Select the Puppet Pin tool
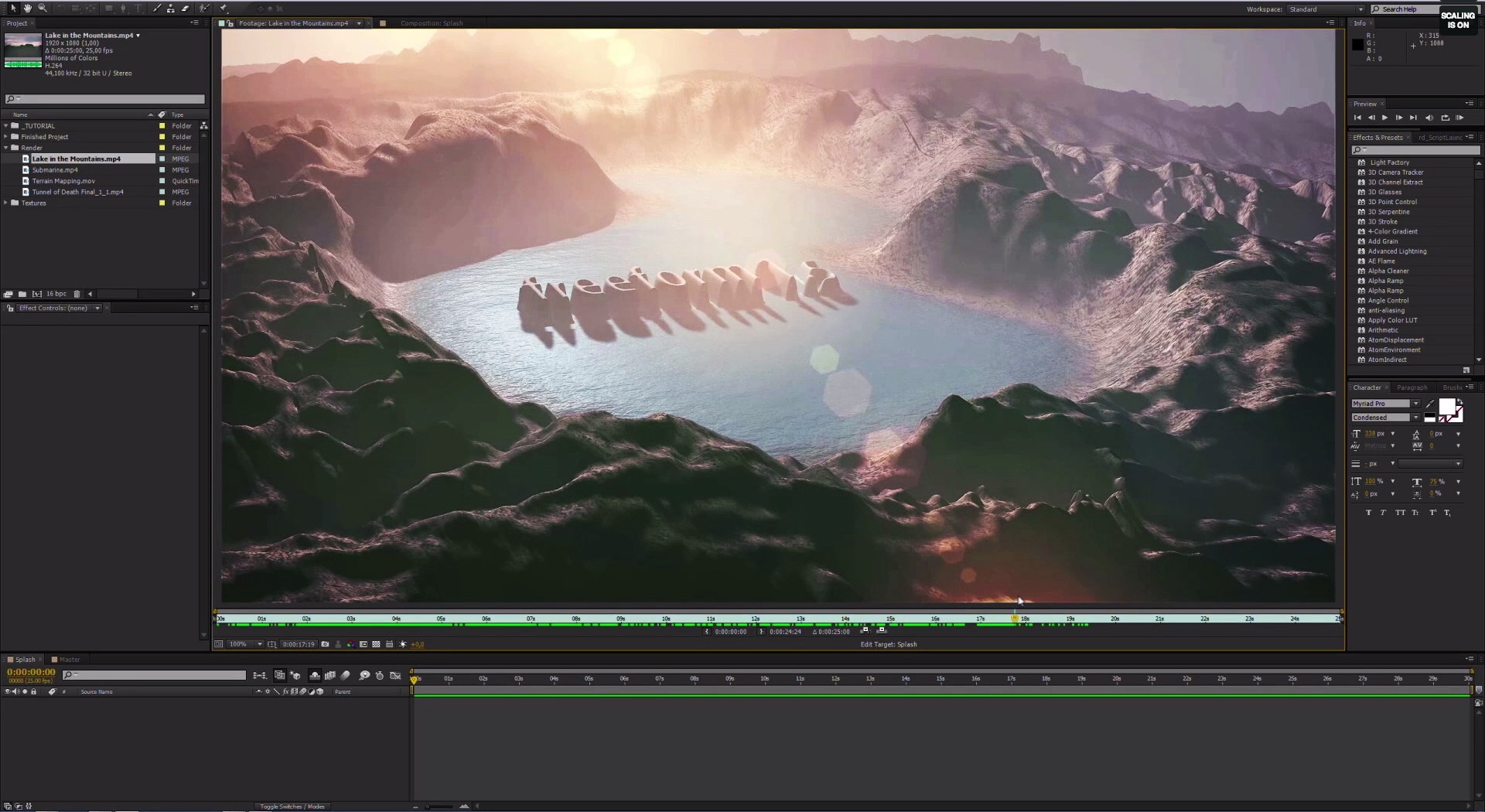Image resolution: width=1485 pixels, height=812 pixels. pyautogui.click(x=224, y=9)
